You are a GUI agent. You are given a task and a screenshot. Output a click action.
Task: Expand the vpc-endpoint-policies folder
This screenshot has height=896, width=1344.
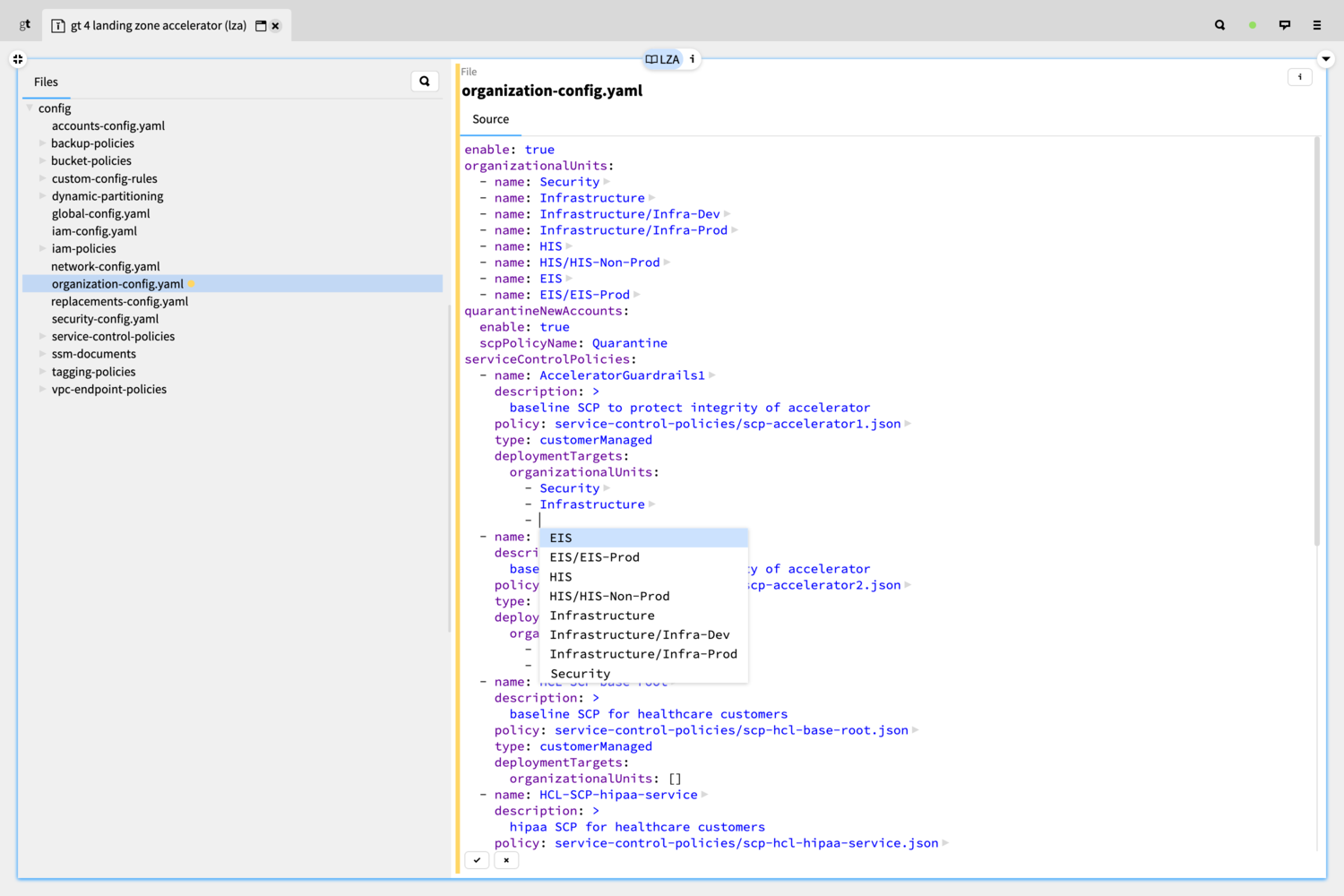point(42,389)
